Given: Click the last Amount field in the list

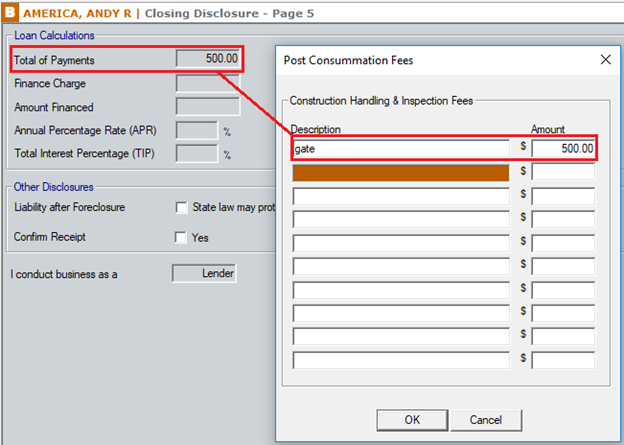Looking at the screenshot, I should [x=563, y=360].
